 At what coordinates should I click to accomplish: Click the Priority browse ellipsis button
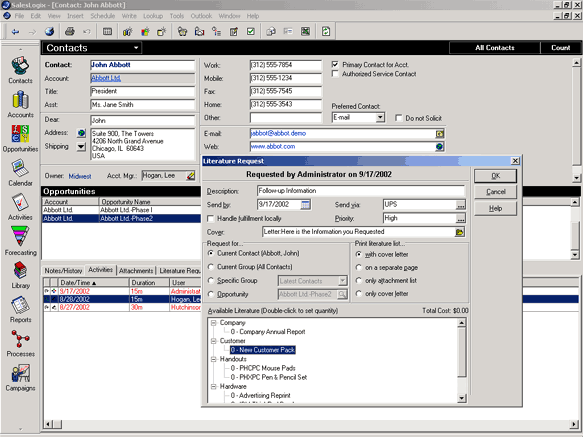tap(460, 219)
